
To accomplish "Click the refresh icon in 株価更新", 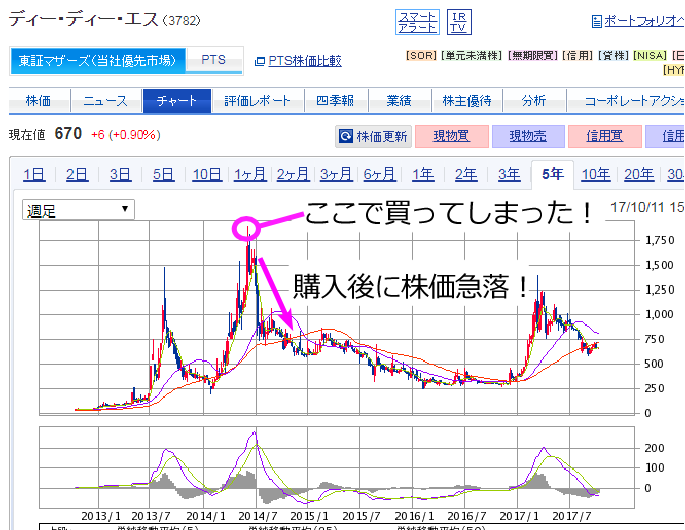I will (346, 136).
